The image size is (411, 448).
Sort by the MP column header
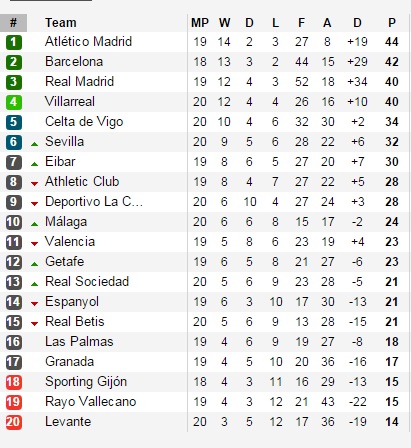point(200,23)
